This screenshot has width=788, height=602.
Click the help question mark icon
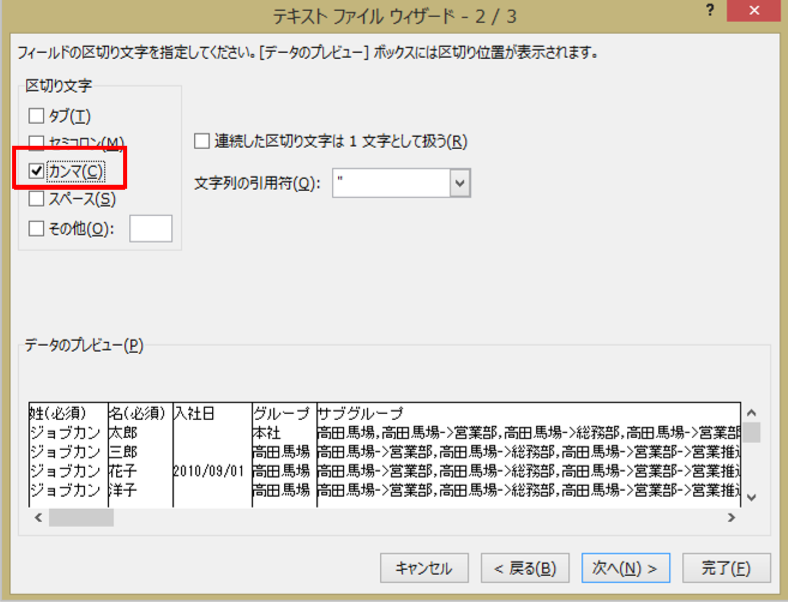[x=709, y=11]
